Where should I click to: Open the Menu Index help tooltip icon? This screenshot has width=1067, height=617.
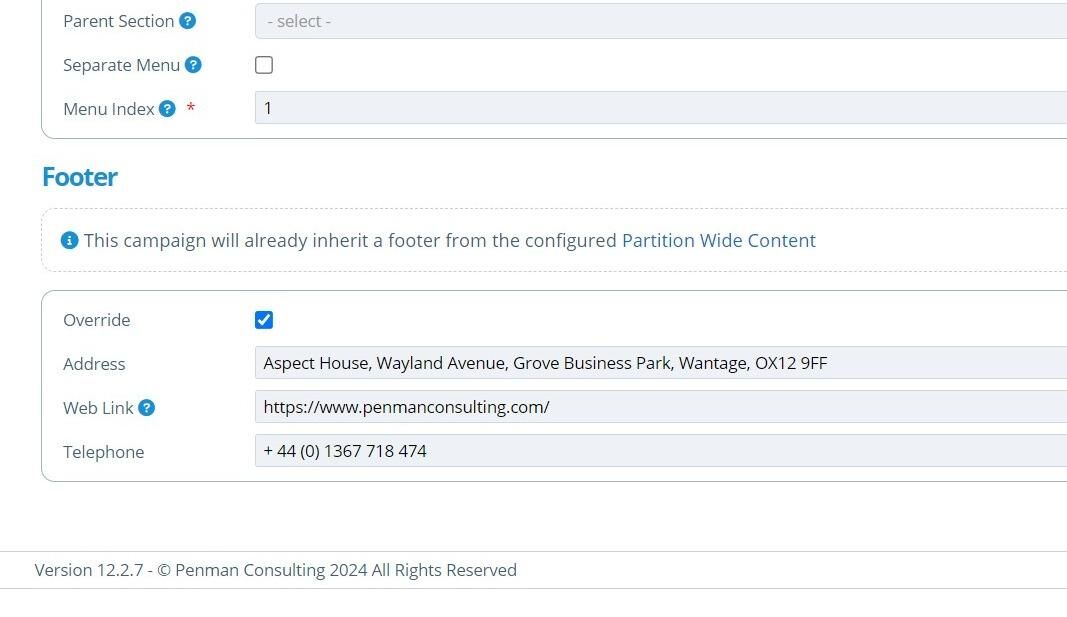(167, 109)
